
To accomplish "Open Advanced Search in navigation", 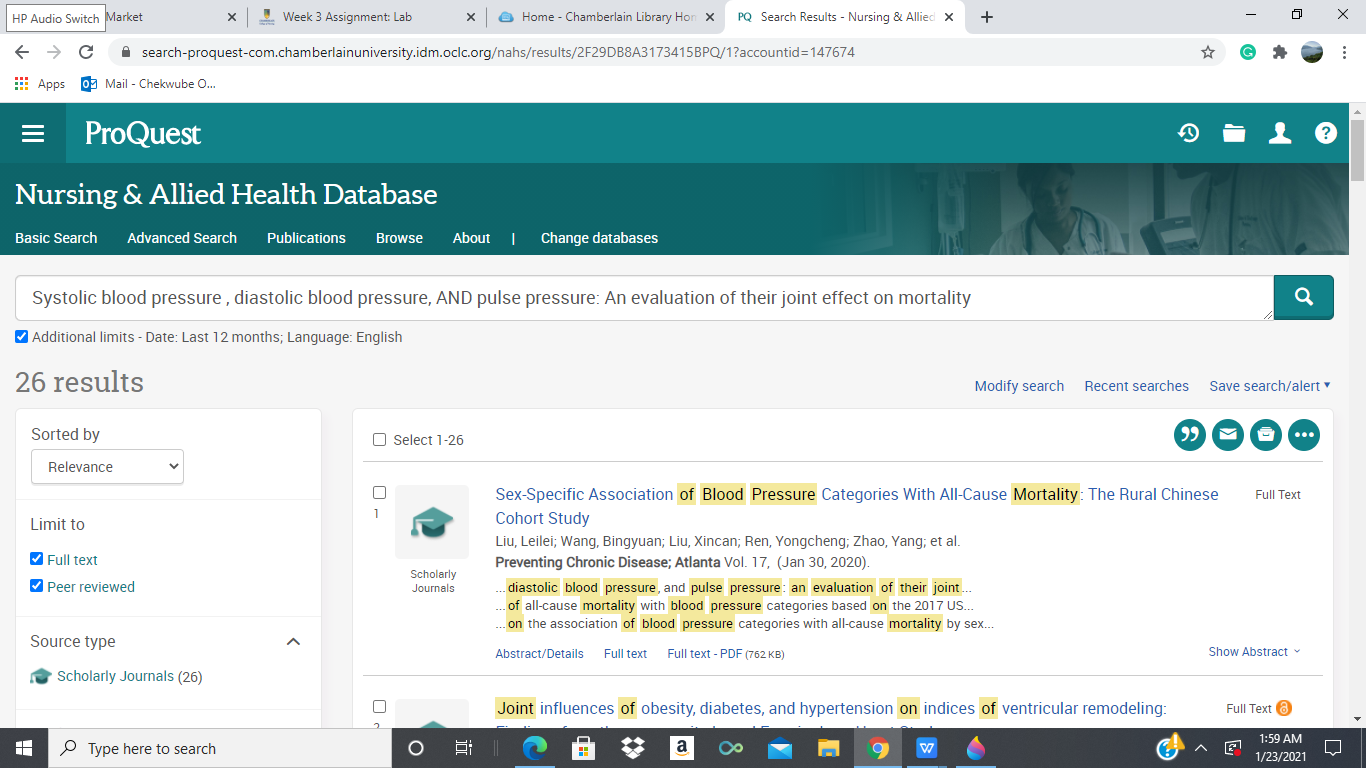I will point(182,238).
